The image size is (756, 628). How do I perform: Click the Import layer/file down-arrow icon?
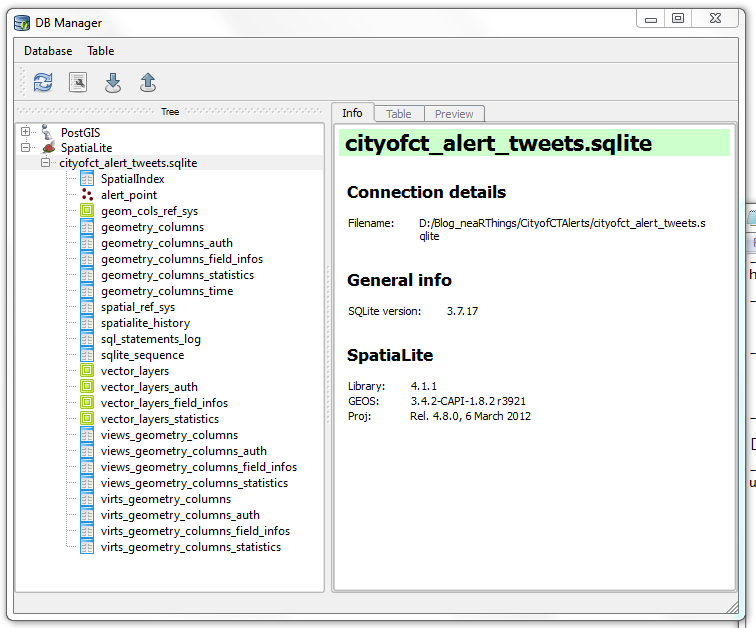(113, 82)
